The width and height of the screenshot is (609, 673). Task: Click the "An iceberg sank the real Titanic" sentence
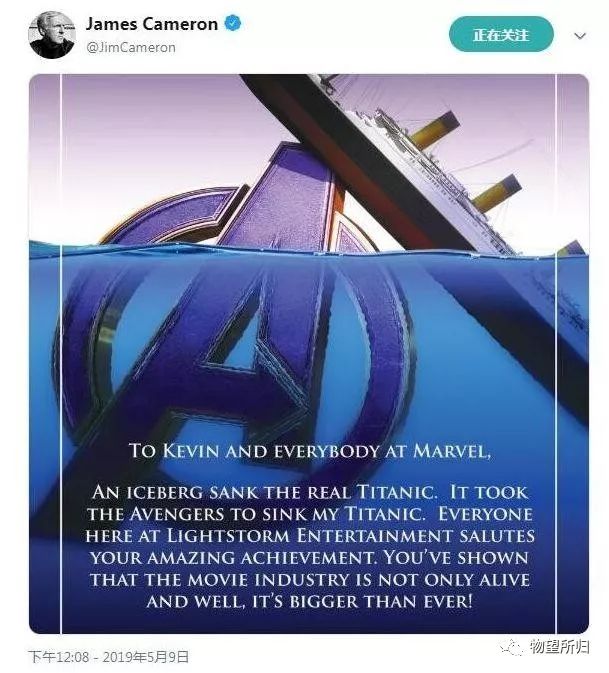[x=264, y=492]
